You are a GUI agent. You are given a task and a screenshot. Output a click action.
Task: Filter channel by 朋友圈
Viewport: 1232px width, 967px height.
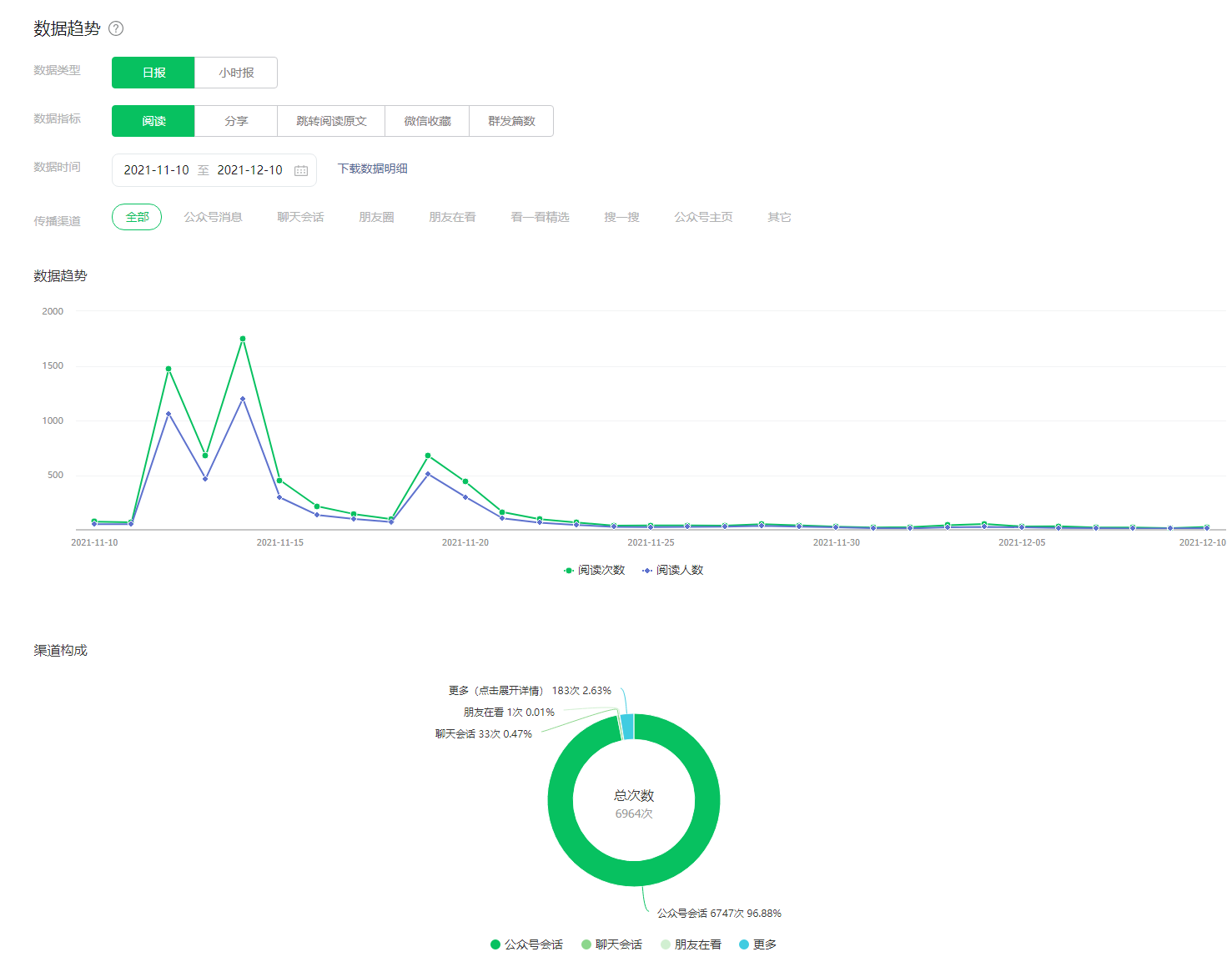click(x=376, y=217)
